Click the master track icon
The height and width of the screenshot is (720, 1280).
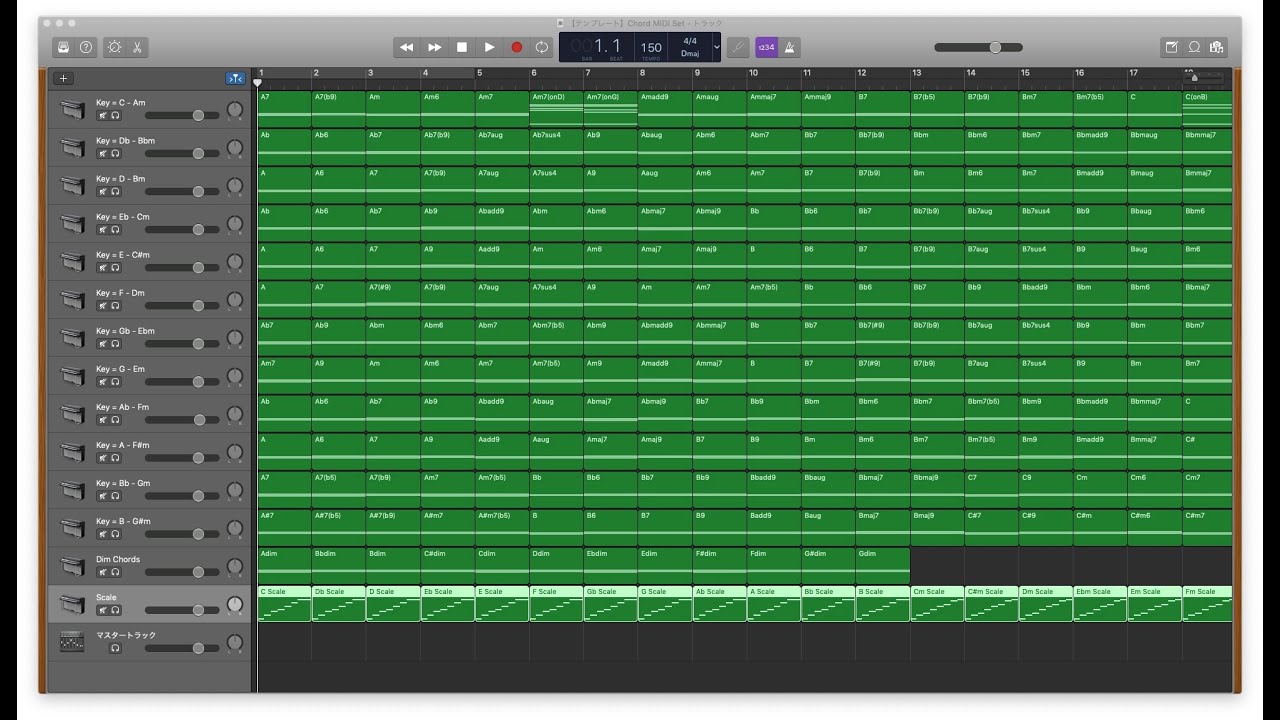pyautogui.click(x=72, y=641)
